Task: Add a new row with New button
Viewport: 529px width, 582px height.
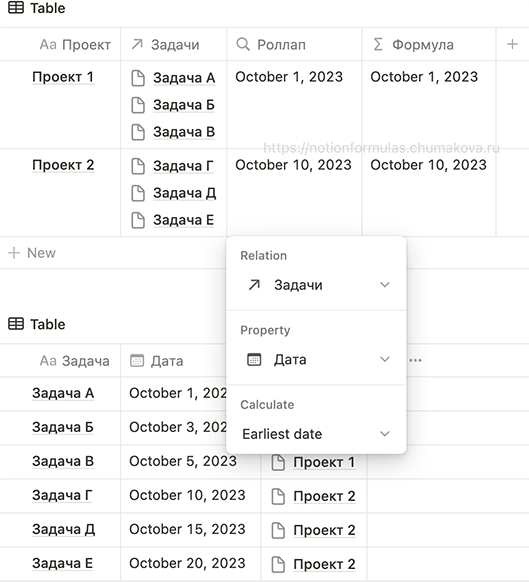Action: pyautogui.click(x=32, y=253)
